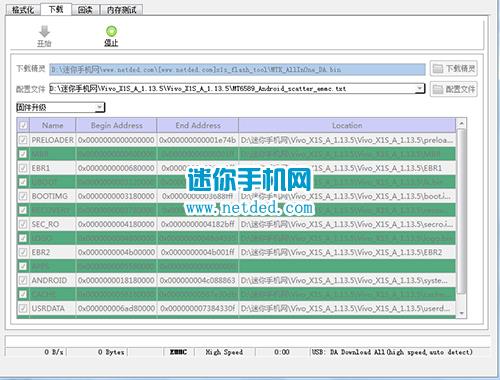Toggle the select-all header checkbox
The width and height of the screenshot is (500, 380).
(23, 125)
